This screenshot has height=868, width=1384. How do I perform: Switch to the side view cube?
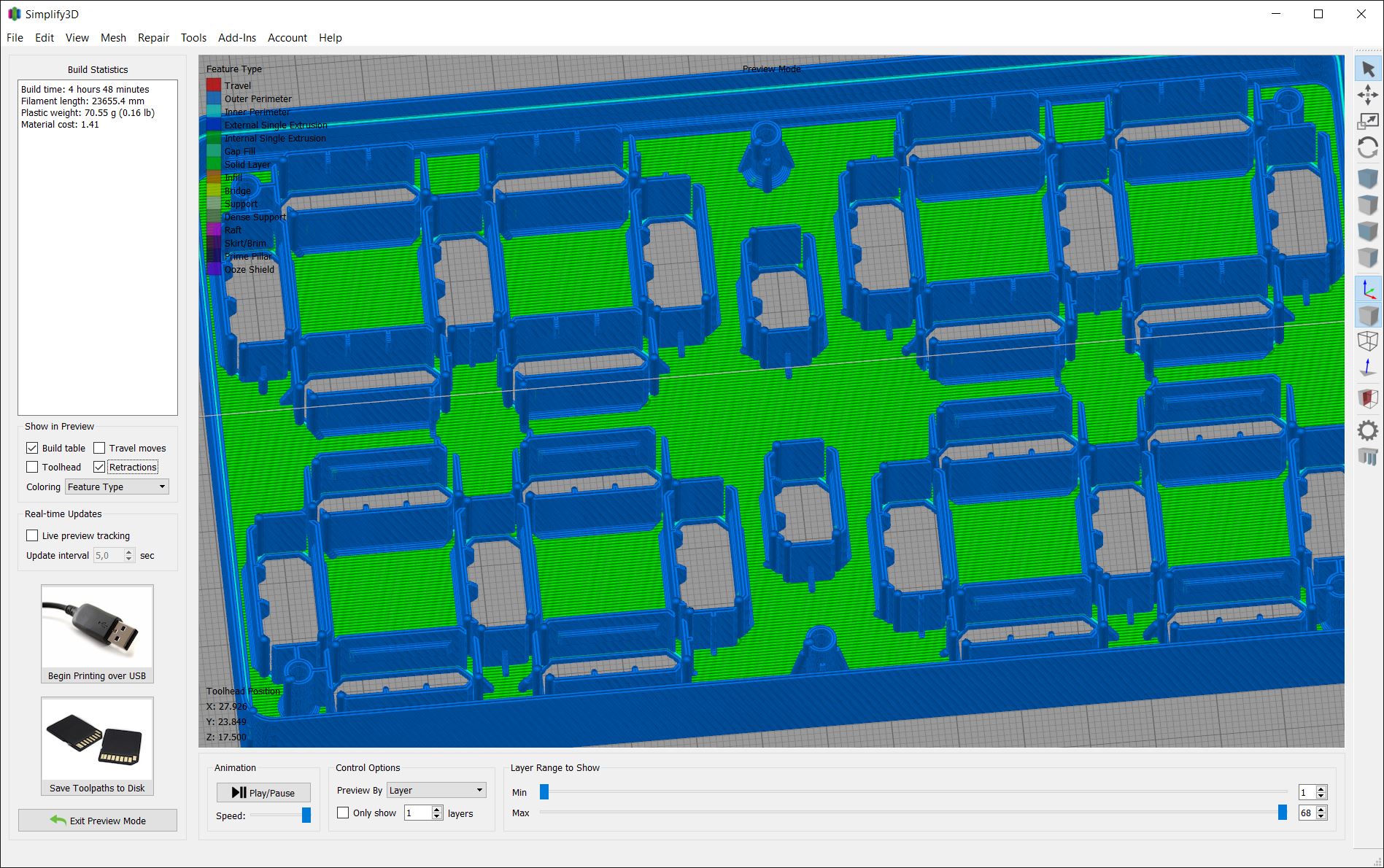pos(1368,257)
